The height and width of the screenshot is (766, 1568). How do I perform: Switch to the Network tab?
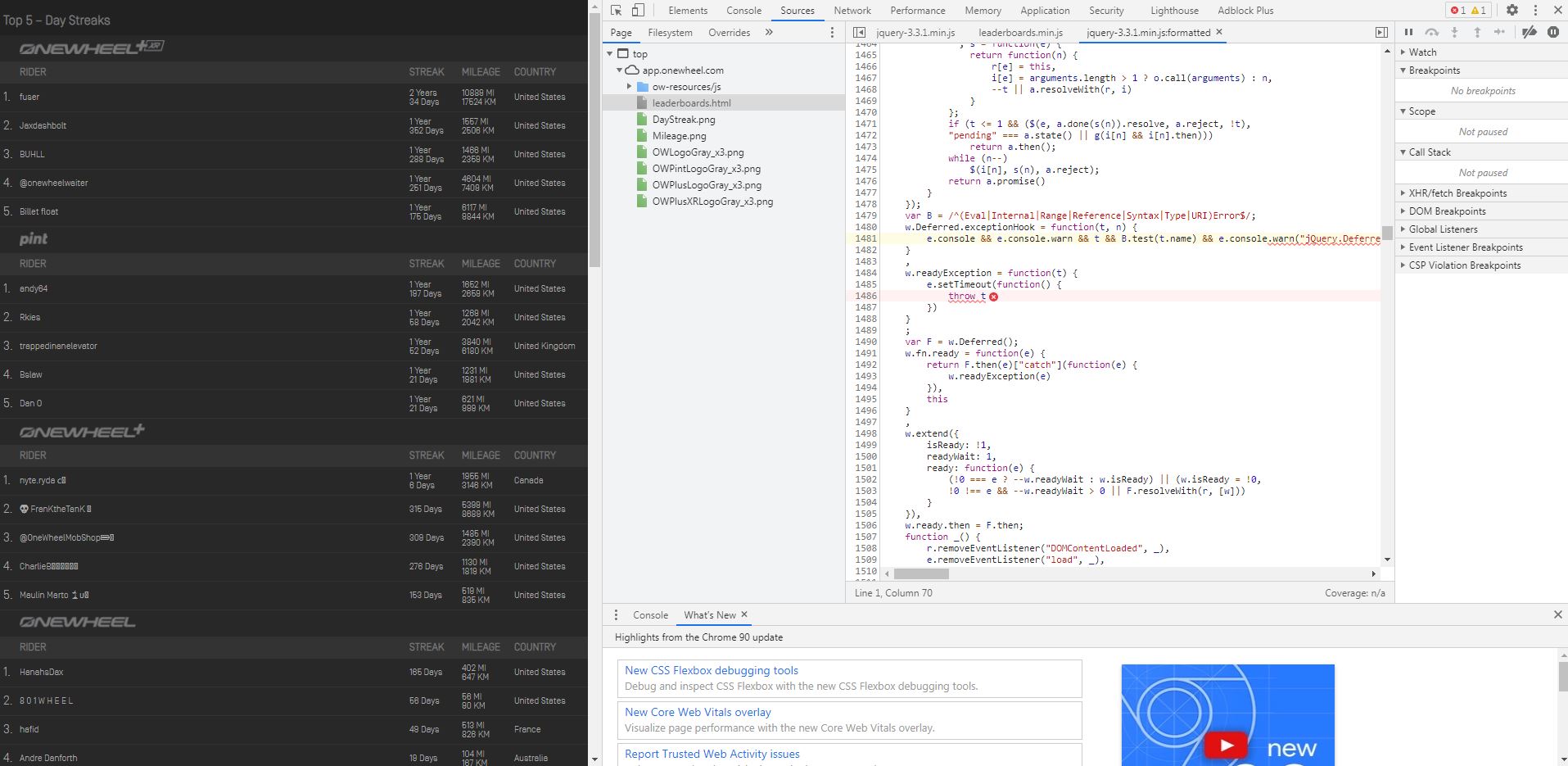(852, 11)
